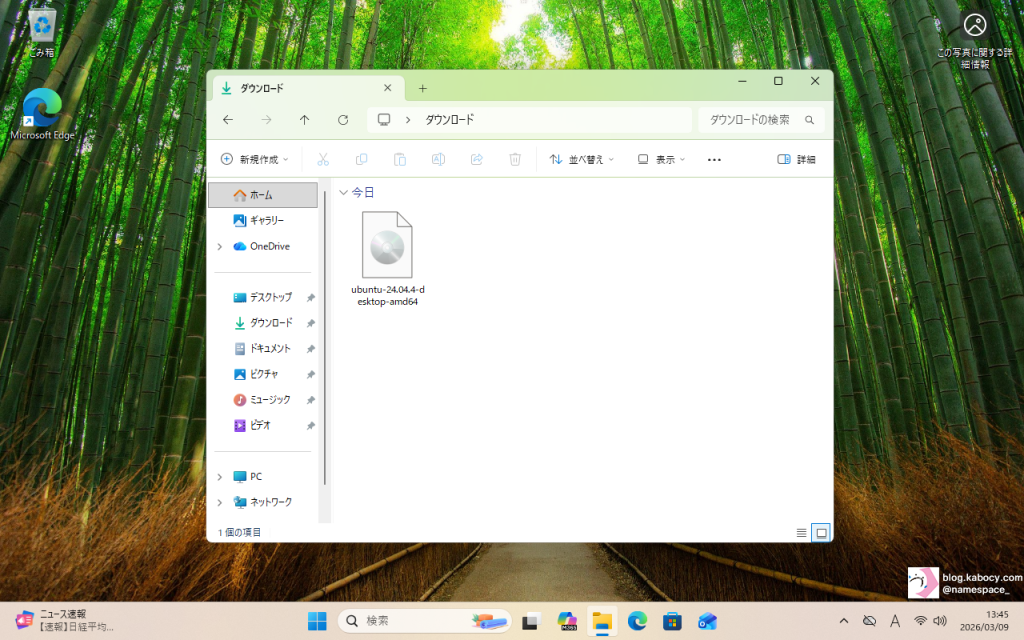Viewport: 1024px width, 640px height.
Task: Click the Delete trash icon in toolbar
Action: (x=515, y=159)
